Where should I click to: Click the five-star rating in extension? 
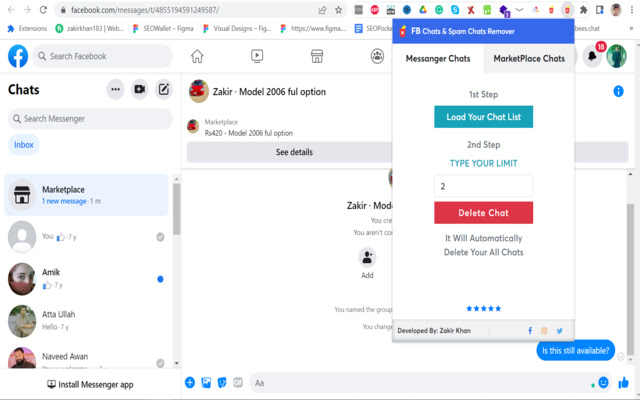[x=483, y=309]
